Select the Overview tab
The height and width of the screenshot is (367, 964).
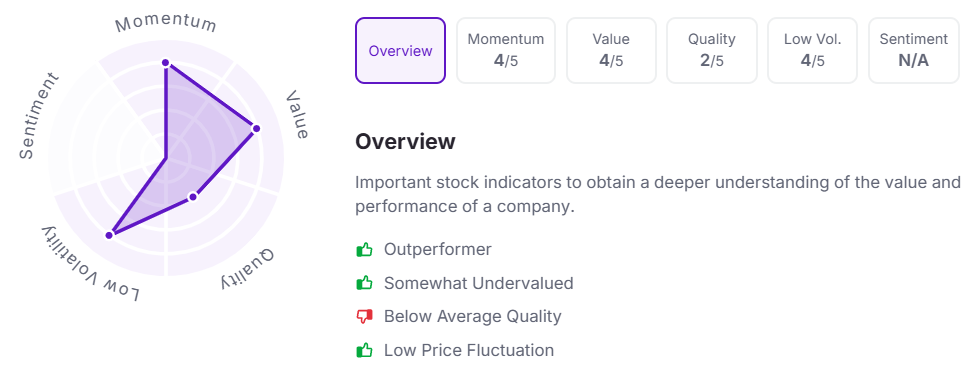(400, 50)
